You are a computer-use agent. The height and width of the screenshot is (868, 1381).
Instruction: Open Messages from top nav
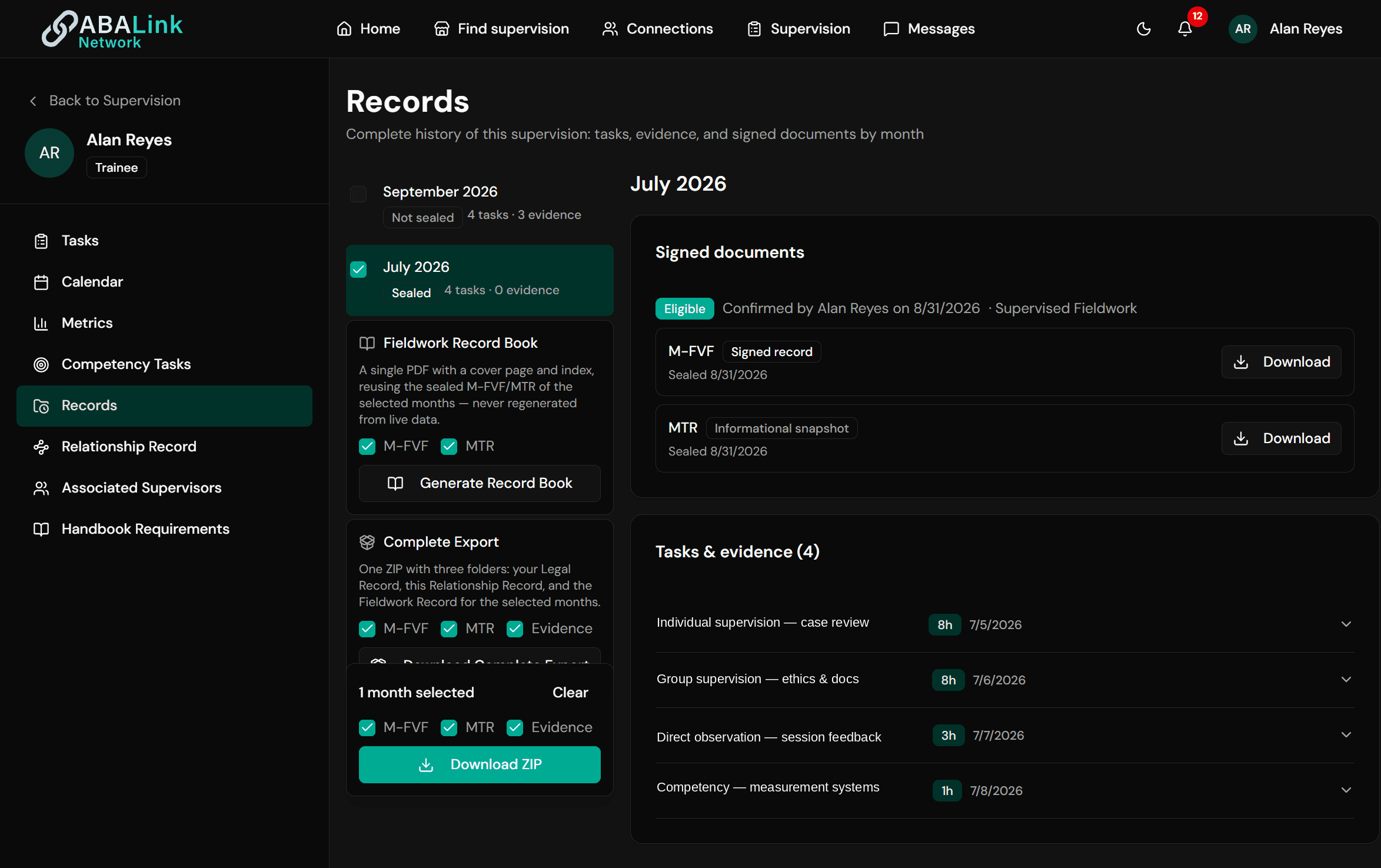click(929, 29)
